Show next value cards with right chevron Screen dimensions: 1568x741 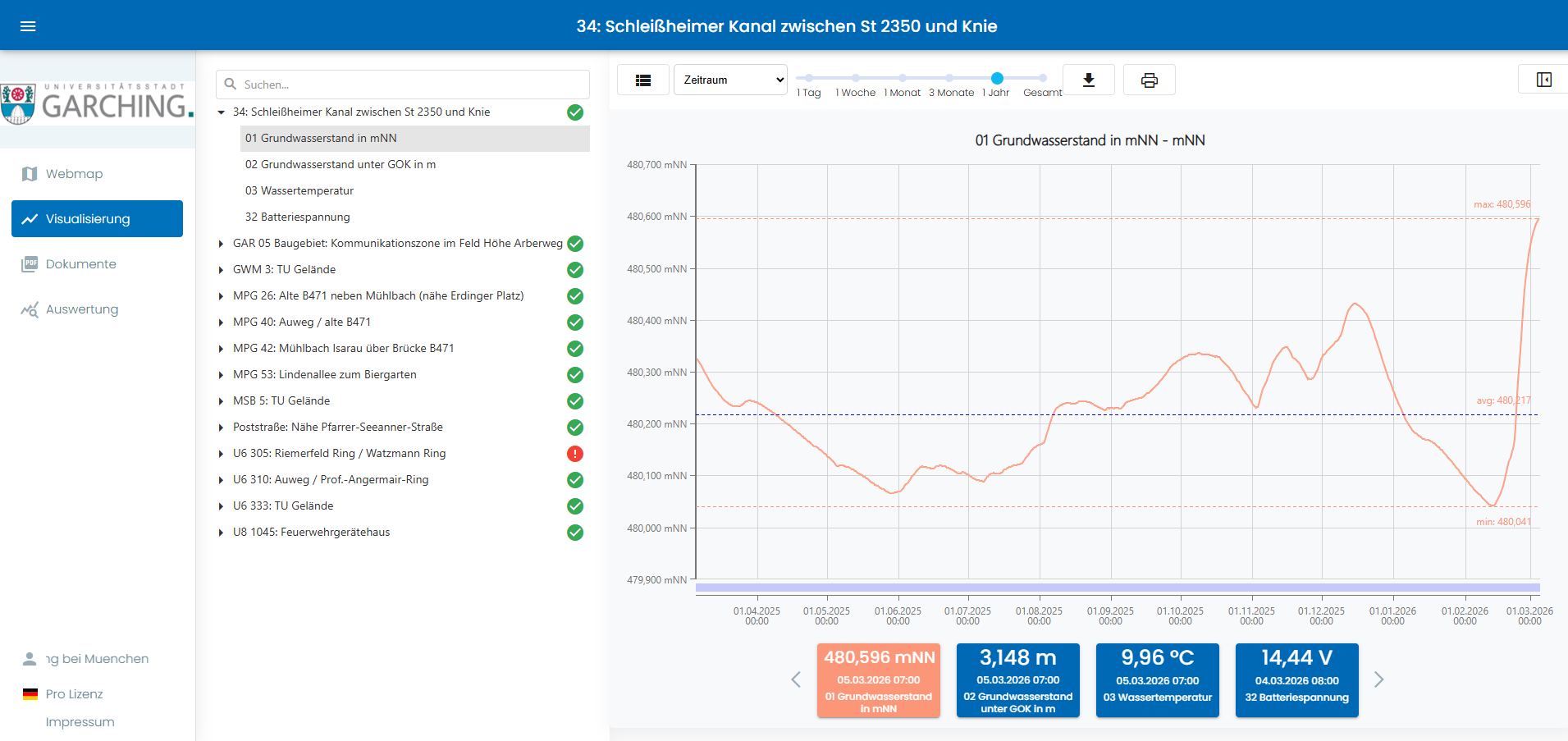pos(1378,679)
